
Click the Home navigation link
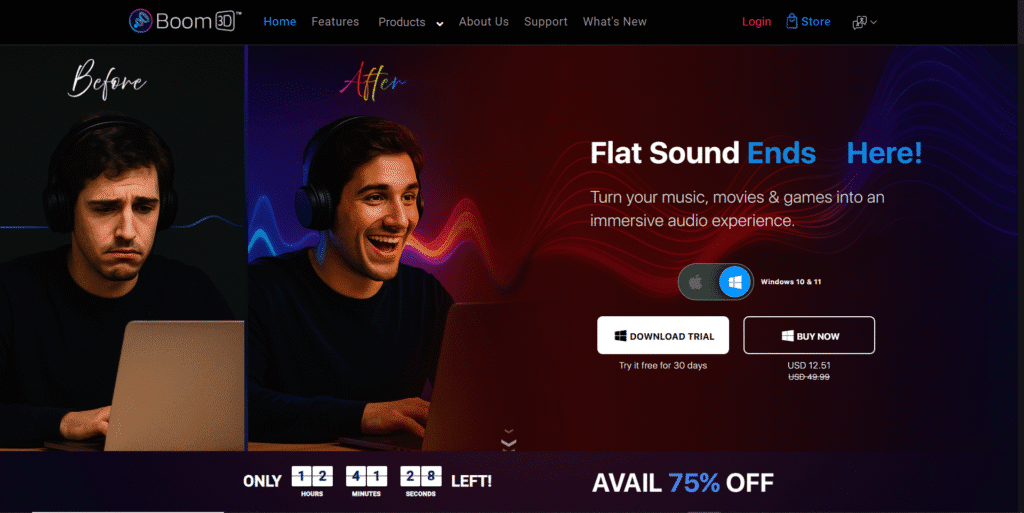click(x=280, y=22)
